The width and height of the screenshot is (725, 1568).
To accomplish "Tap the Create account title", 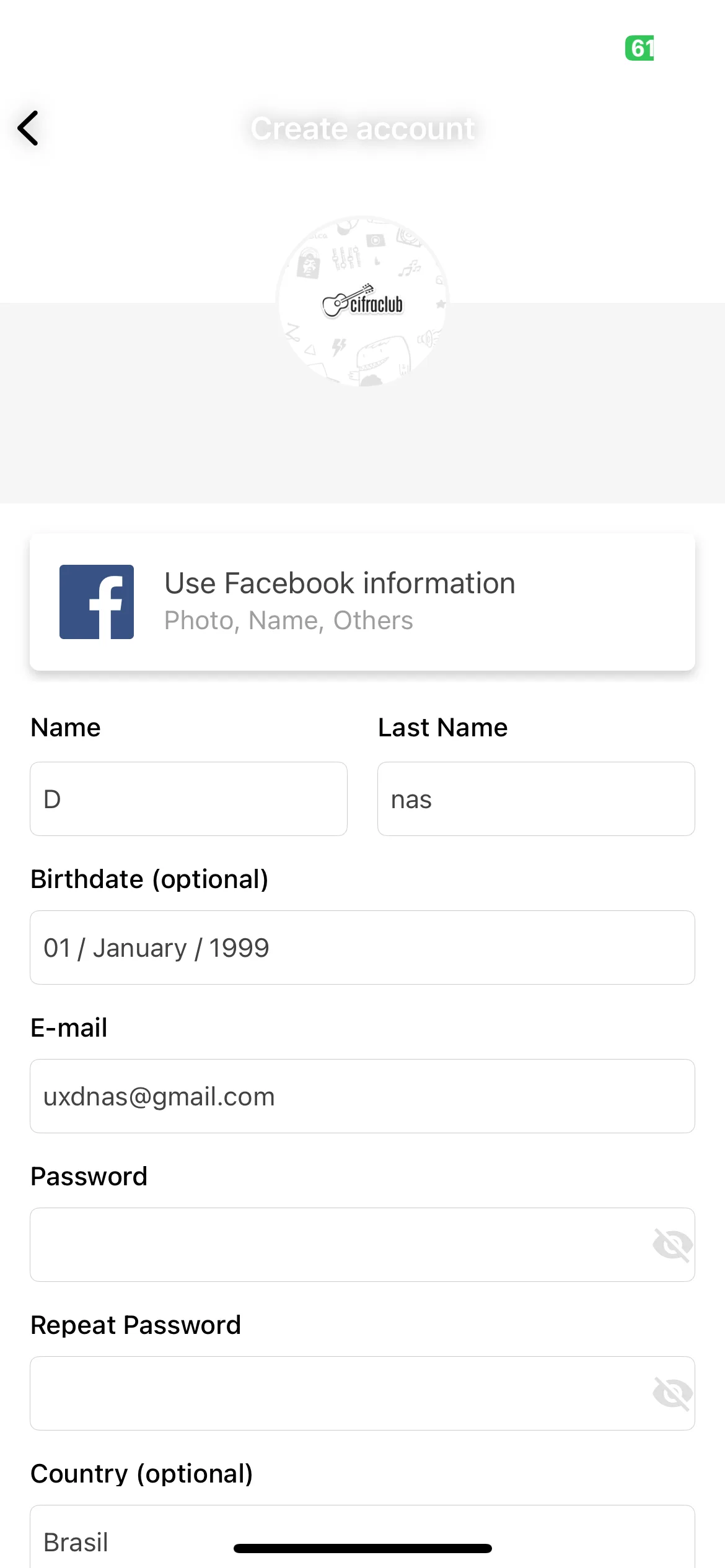I will pos(362,129).
